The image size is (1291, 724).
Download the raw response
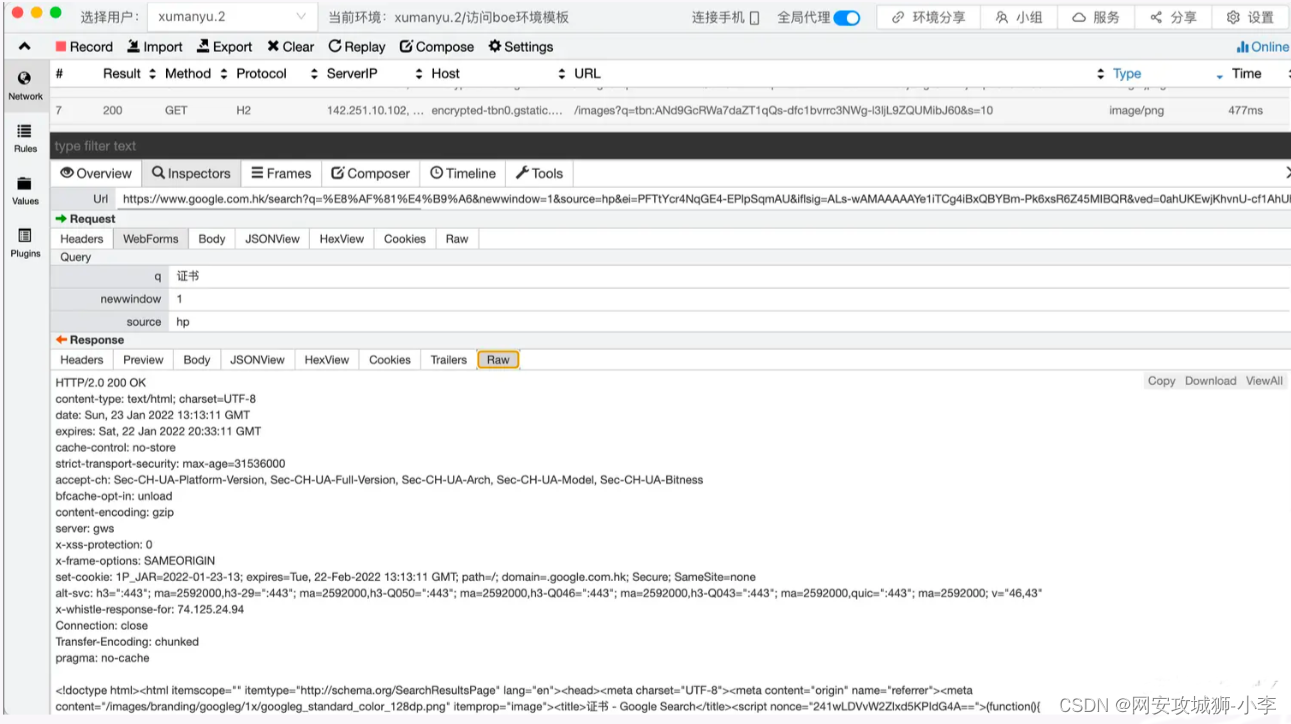1211,381
